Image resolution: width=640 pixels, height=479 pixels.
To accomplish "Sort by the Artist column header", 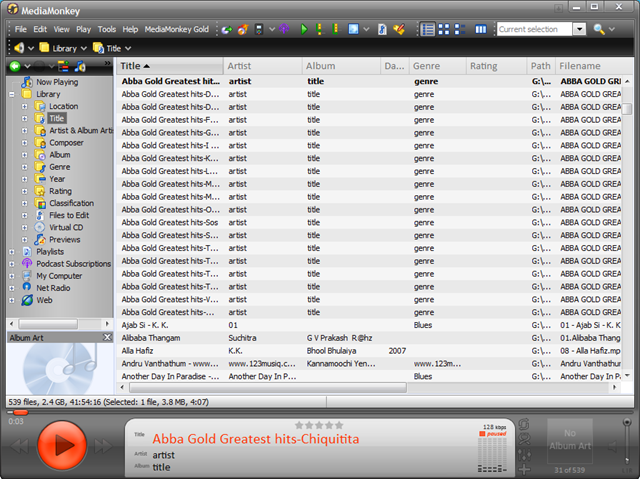I will (263, 66).
